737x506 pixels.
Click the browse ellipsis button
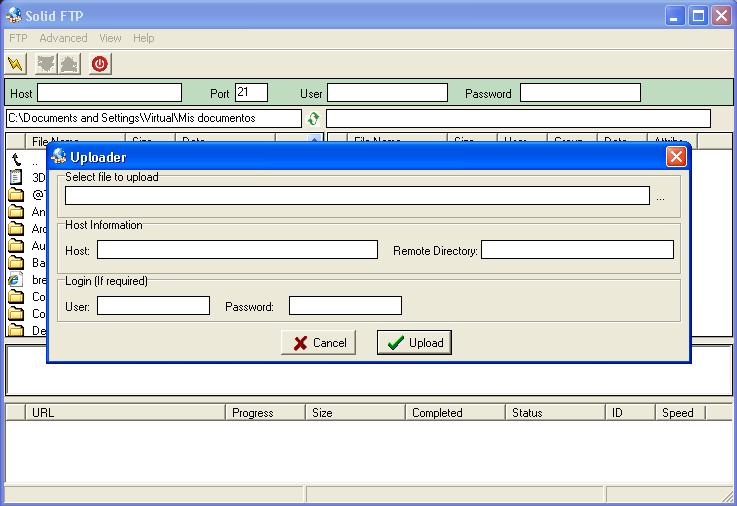pyautogui.click(x=660, y=197)
